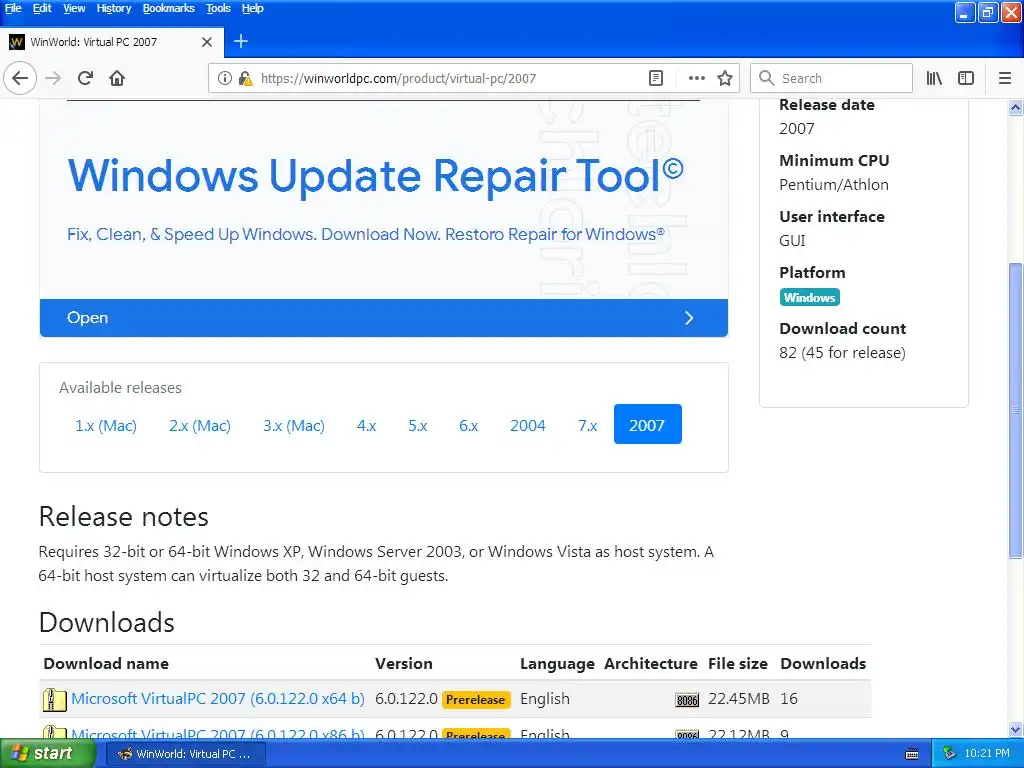
Task: Click the search magnifier icon
Action: tap(767, 78)
